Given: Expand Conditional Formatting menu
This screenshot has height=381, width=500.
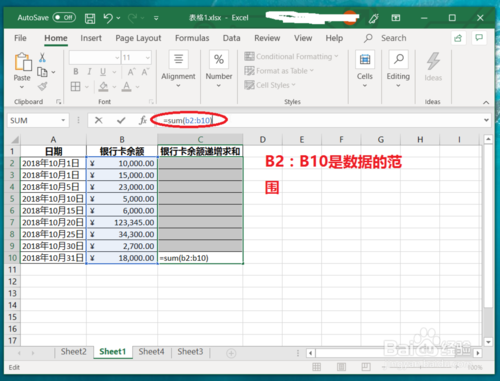Looking at the screenshot, I should pyautogui.click(x=291, y=57).
